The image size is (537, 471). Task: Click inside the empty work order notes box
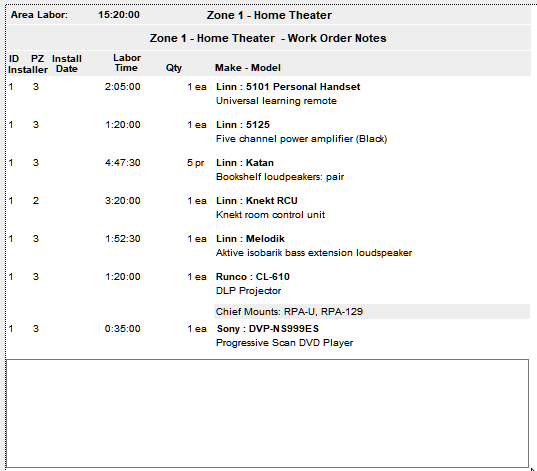[x=267, y=413]
